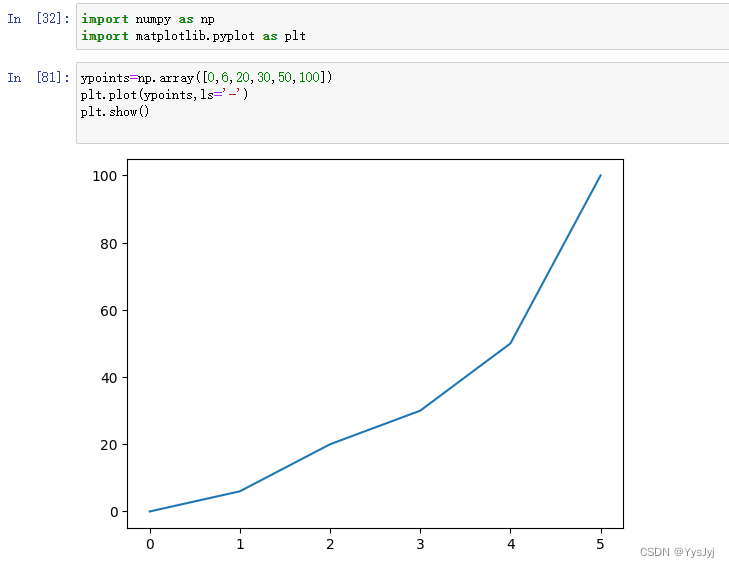Click the import numpy as np line
Screen dimensions: 729x568
(x=148, y=19)
